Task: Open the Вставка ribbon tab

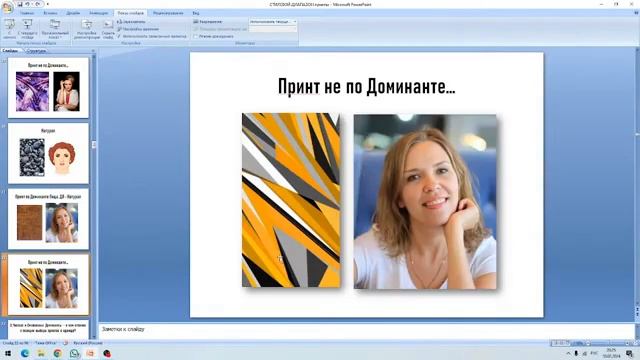Action: (50, 13)
